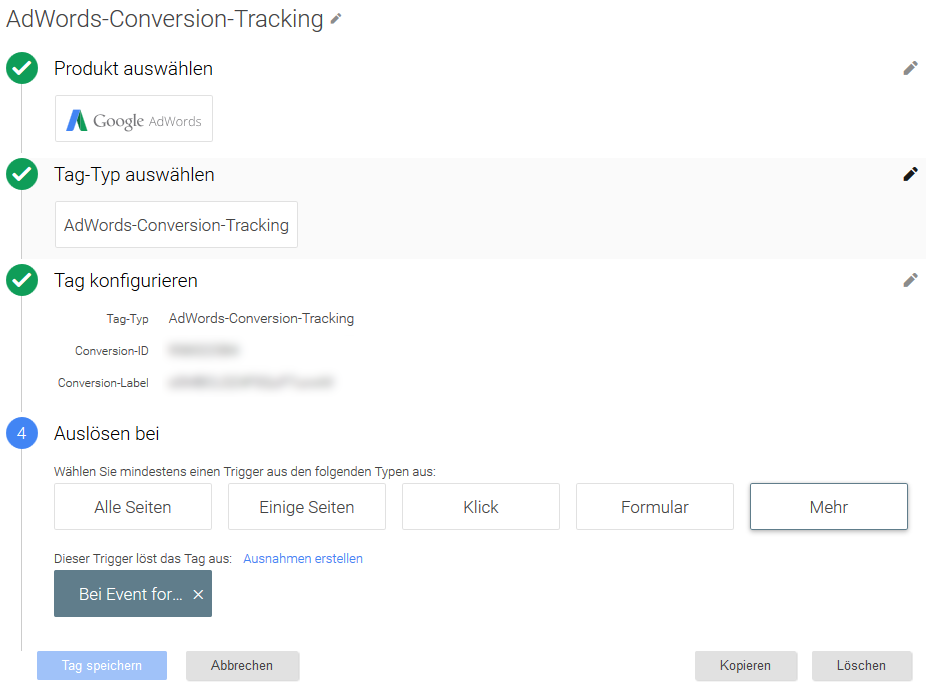Click green checkmark of Tag-Typ auswählen

[x=22, y=174]
